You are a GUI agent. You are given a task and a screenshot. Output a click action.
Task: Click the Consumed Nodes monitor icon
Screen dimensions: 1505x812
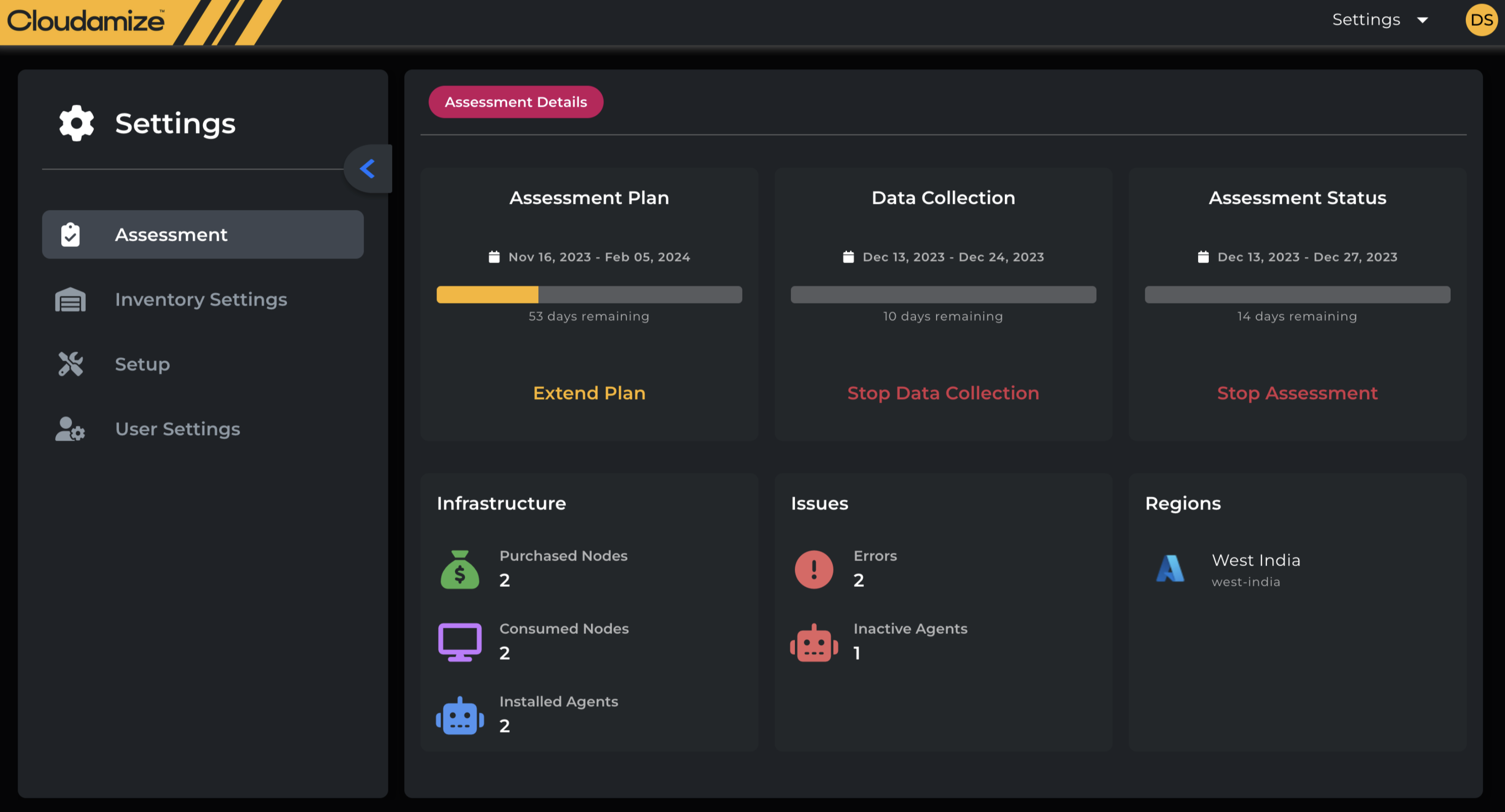point(460,642)
